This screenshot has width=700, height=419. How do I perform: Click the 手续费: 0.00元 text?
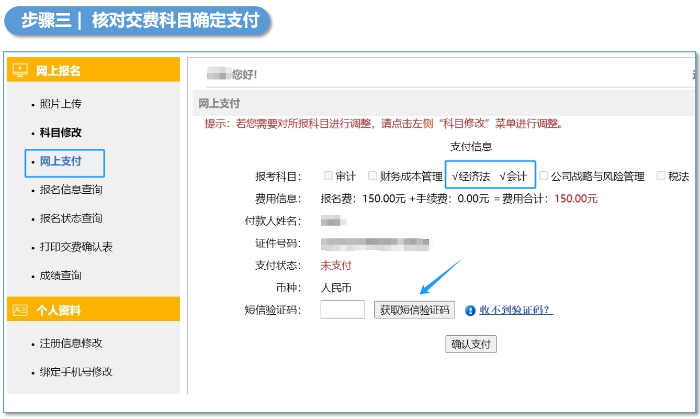tap(453, 199)
